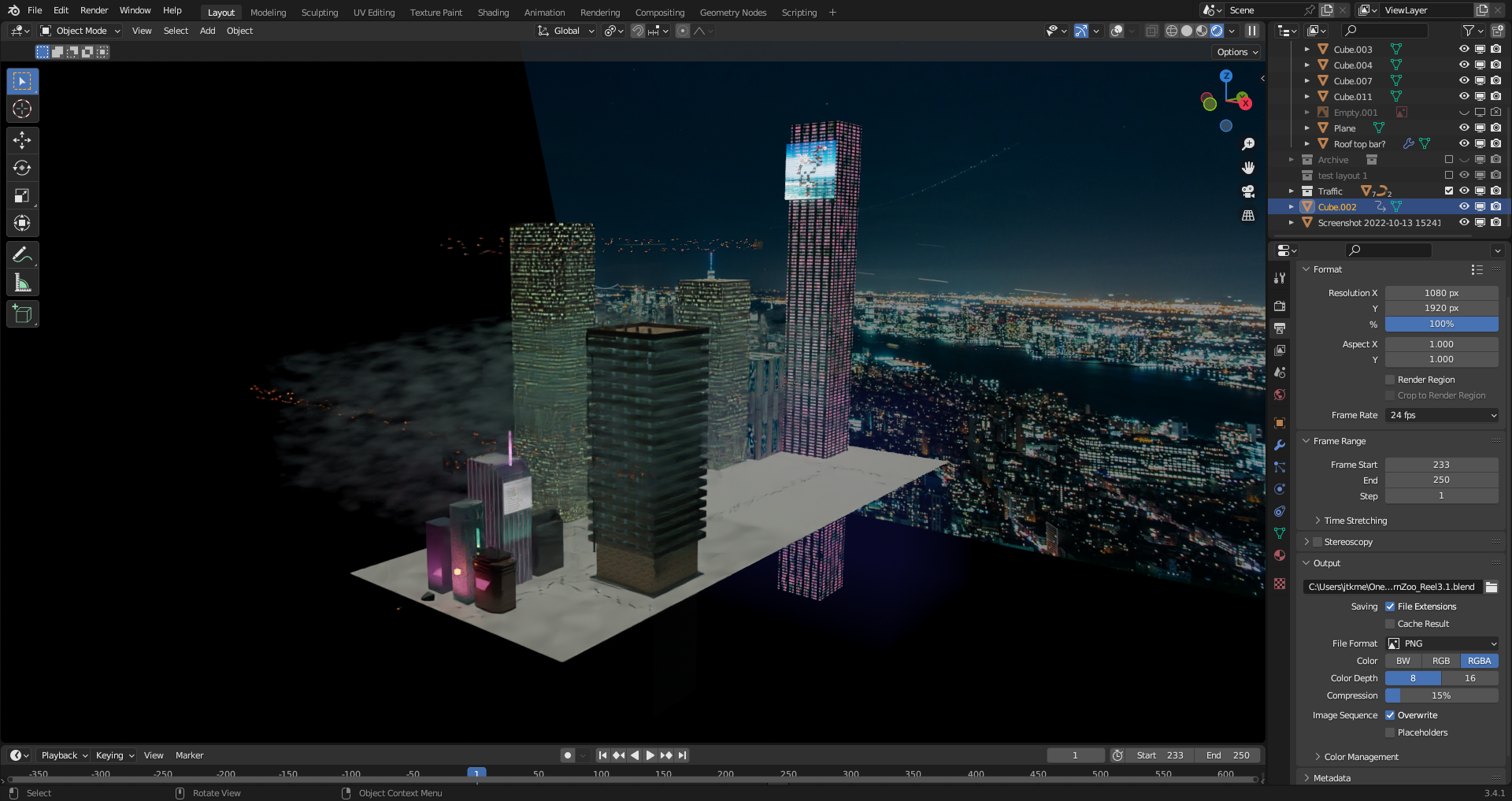Viewport: 1512px width, 801px height.
Task: Uncheck Traffic collection exclude checkbox
Action: coord(1449,191)
